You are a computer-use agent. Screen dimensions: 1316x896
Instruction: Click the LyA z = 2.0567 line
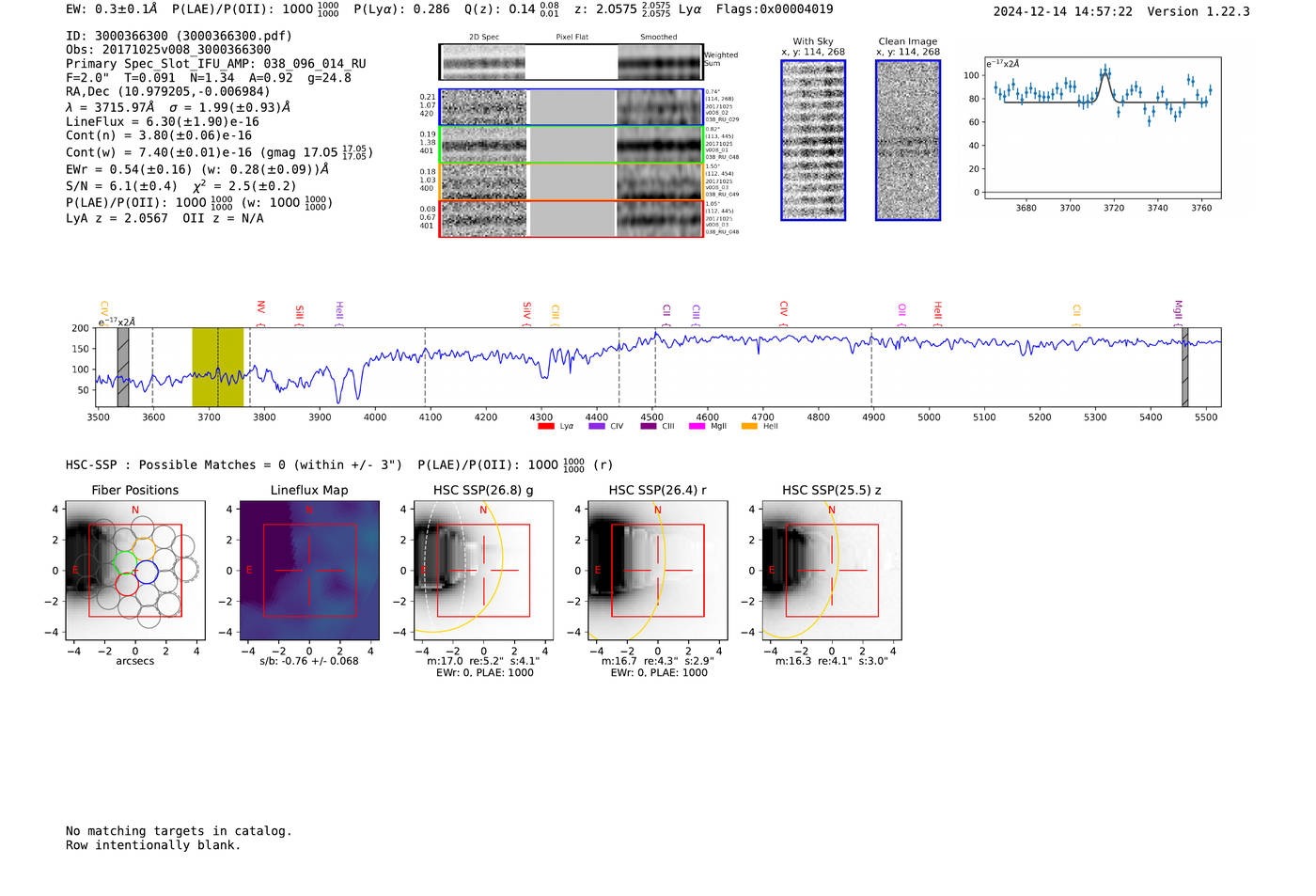[117, 218]
